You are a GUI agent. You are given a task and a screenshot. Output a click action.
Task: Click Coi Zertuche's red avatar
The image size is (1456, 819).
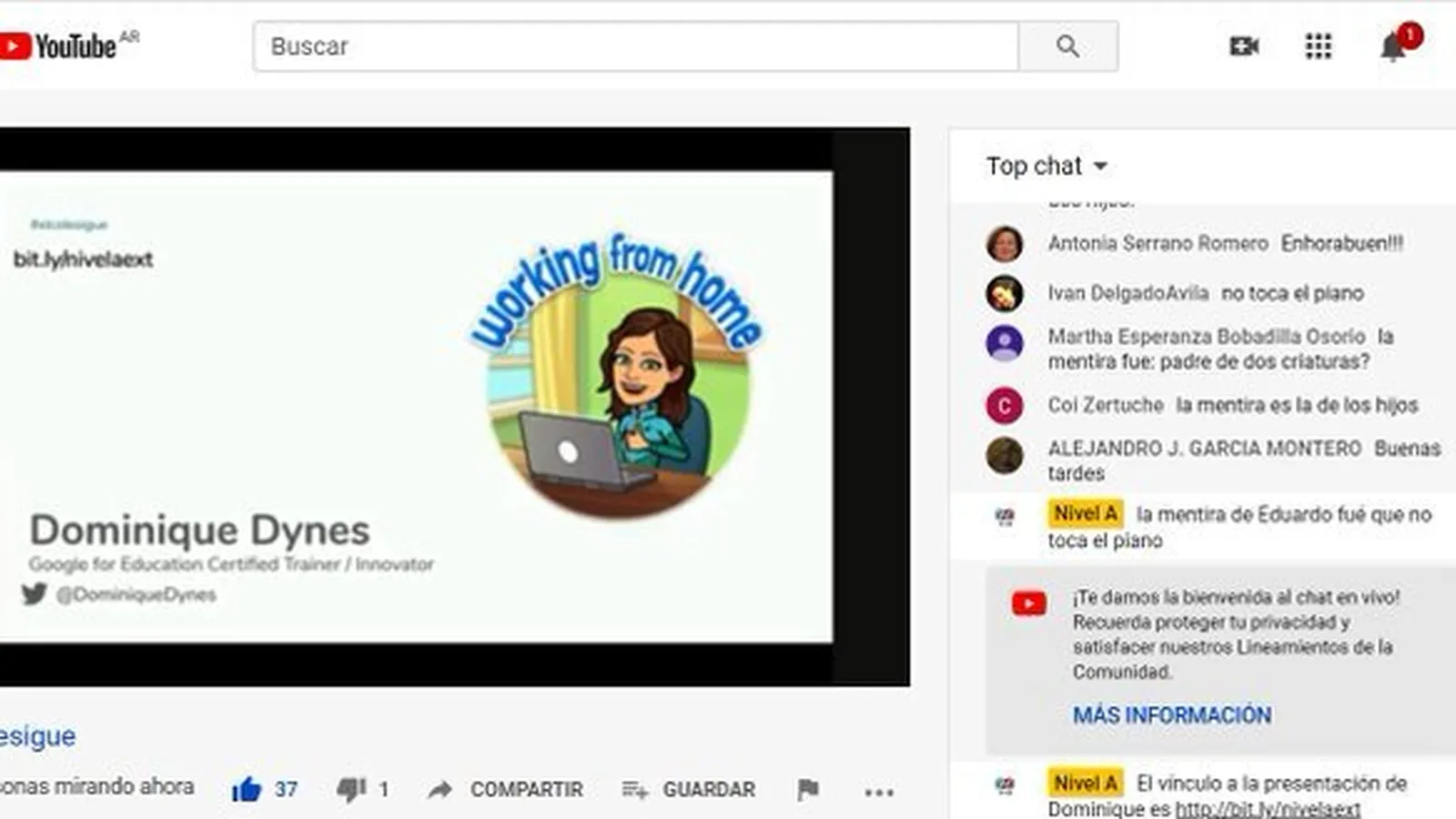tap(1005, 406)
